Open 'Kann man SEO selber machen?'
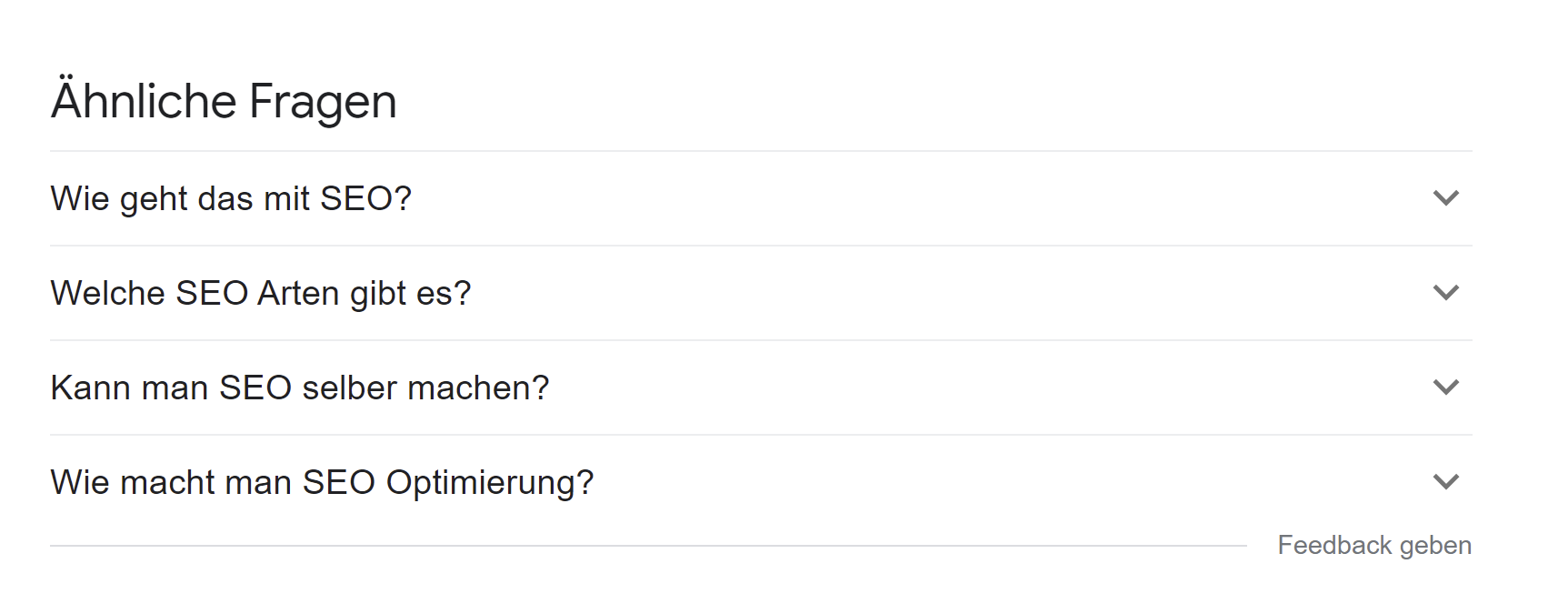Image resolution: width=1568 pixels, height=604 pixels. (x=300, y=388)
